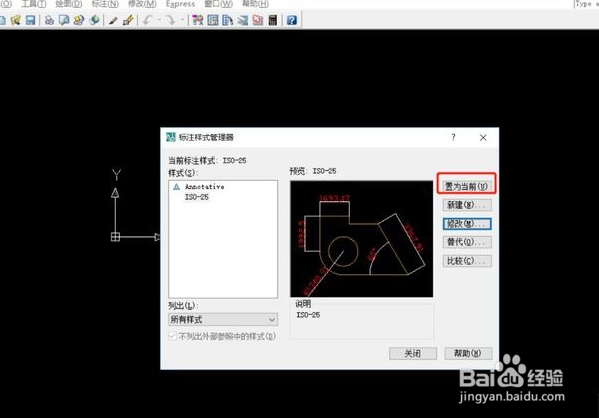Viewport: 599px width, 418px height.
Task: Click the Save floppy disk icon
Action: click(x=31, y=20)
